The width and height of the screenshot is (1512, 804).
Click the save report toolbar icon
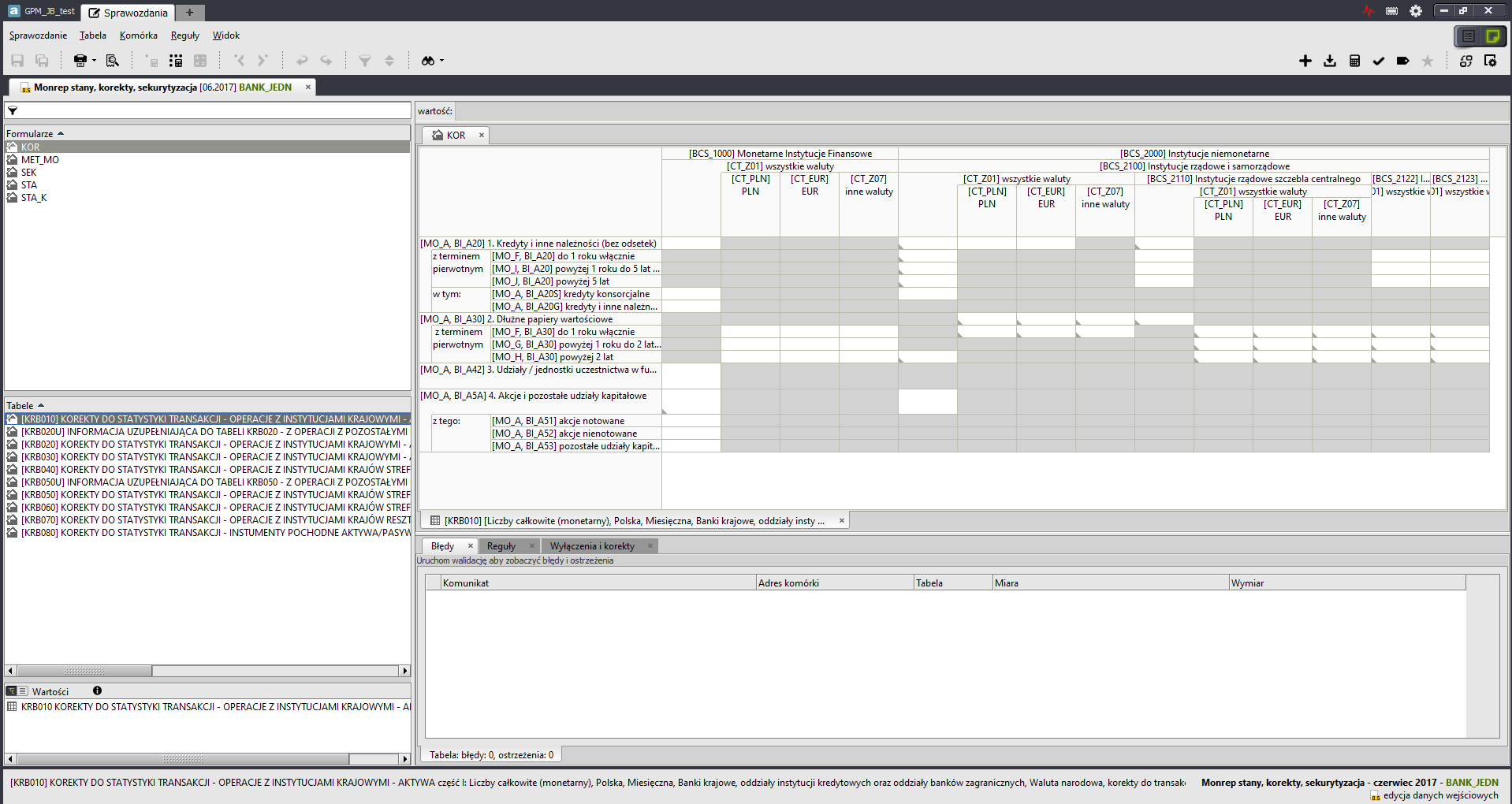coord(17,61)
